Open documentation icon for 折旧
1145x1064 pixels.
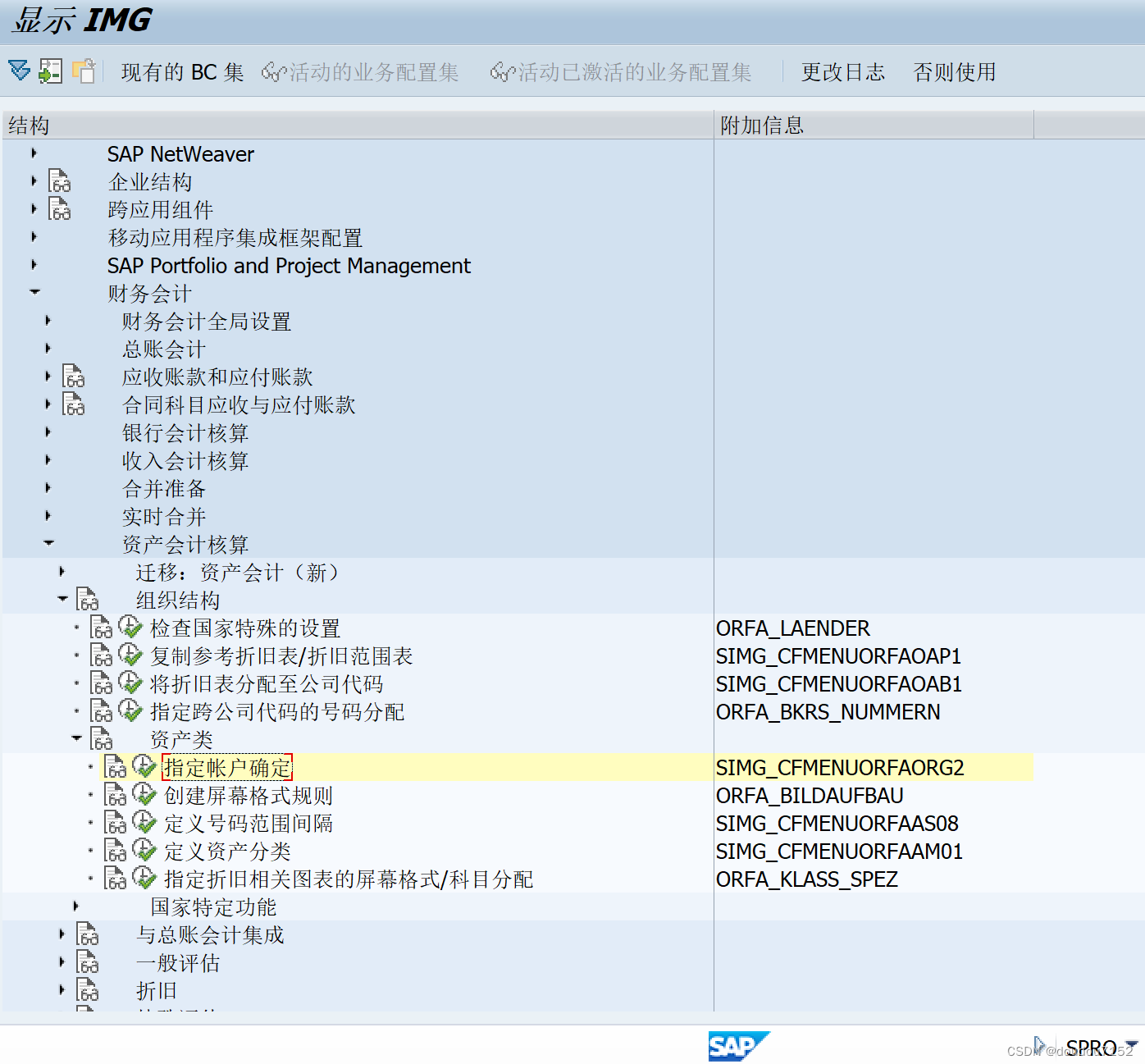(x=88, y=990)
